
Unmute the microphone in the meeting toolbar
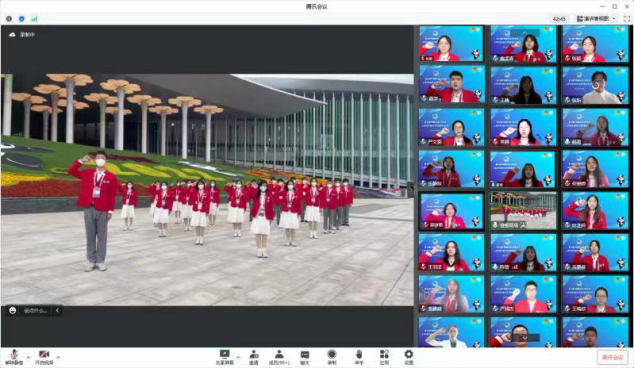pyautogui.click(x=14, y=357)
